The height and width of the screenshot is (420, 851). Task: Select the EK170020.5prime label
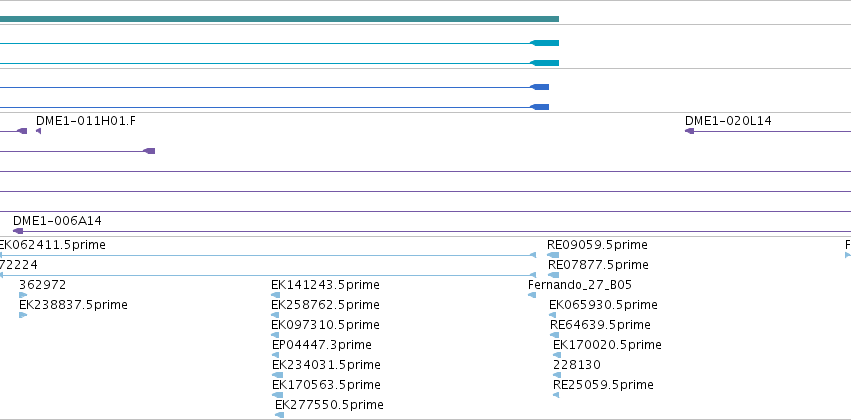(607, 345)
